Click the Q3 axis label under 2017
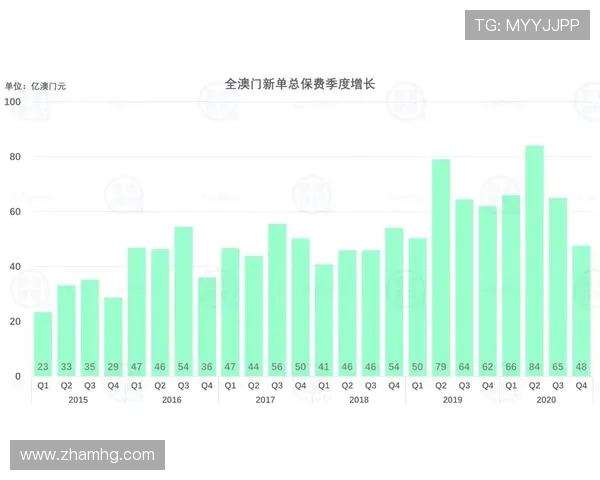This screenshot has height=480, width=600. pos(277,386)
